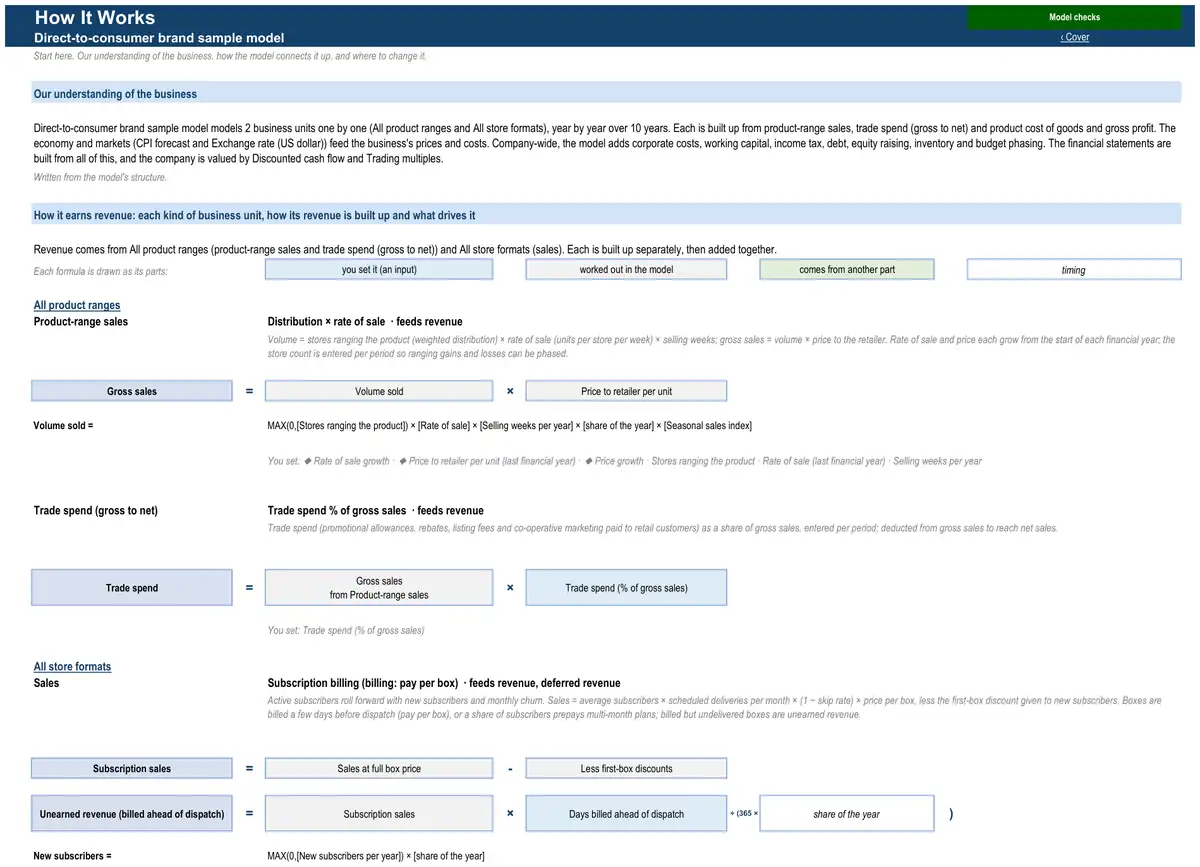Select the "Days billed ahead of dispatch" box
The width and height of the screenshot is (1200, 867).
tap(626, 814)
